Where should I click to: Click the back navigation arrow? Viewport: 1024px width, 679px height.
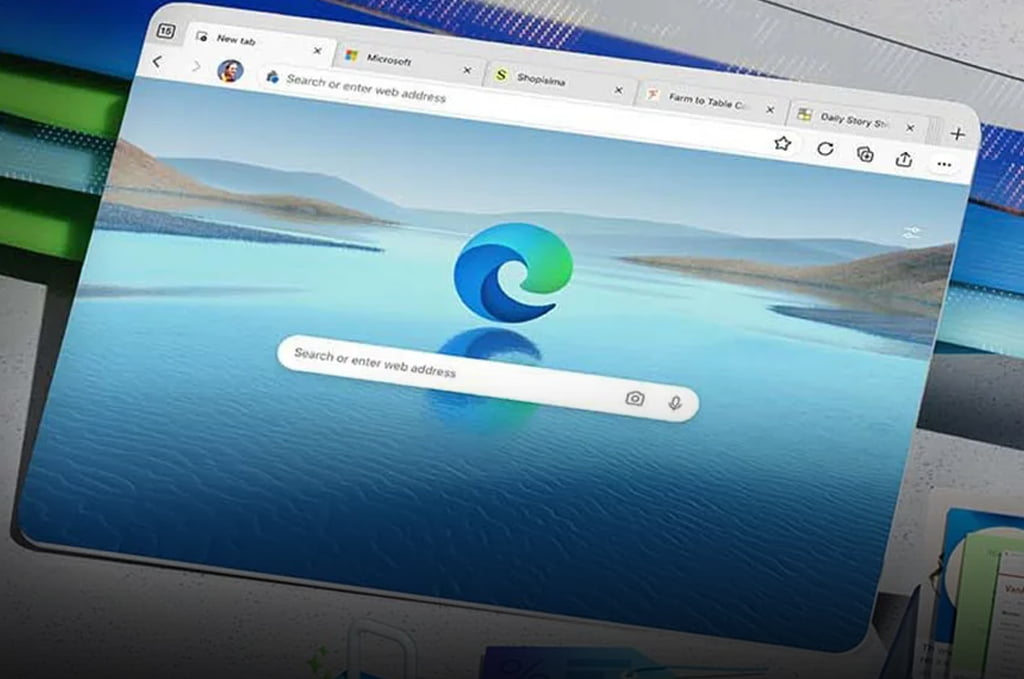click(157, 62)
